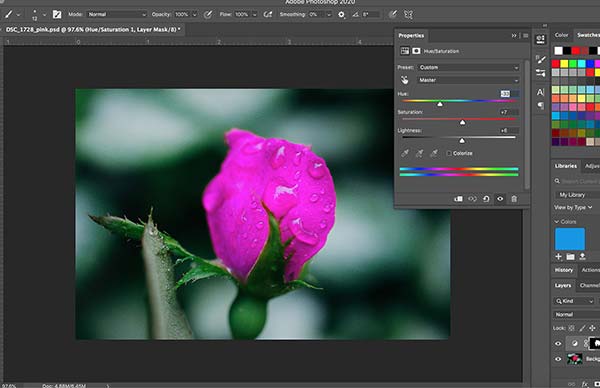Viewport: 600px width, 388px height.
Task: Open the Opacity percentage dropdown arrow
Action: click(194, 15)
